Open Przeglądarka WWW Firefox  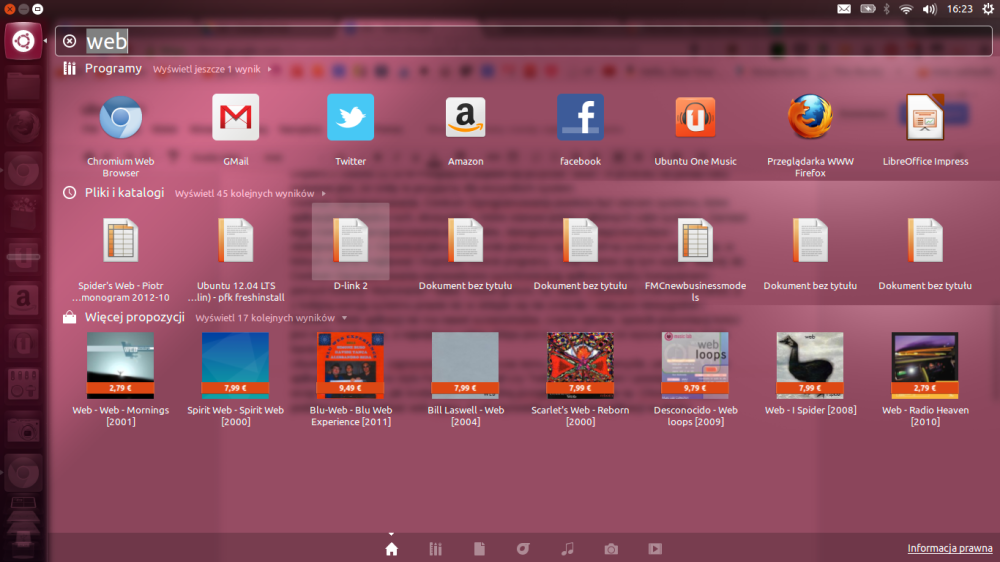click(810, 117)
